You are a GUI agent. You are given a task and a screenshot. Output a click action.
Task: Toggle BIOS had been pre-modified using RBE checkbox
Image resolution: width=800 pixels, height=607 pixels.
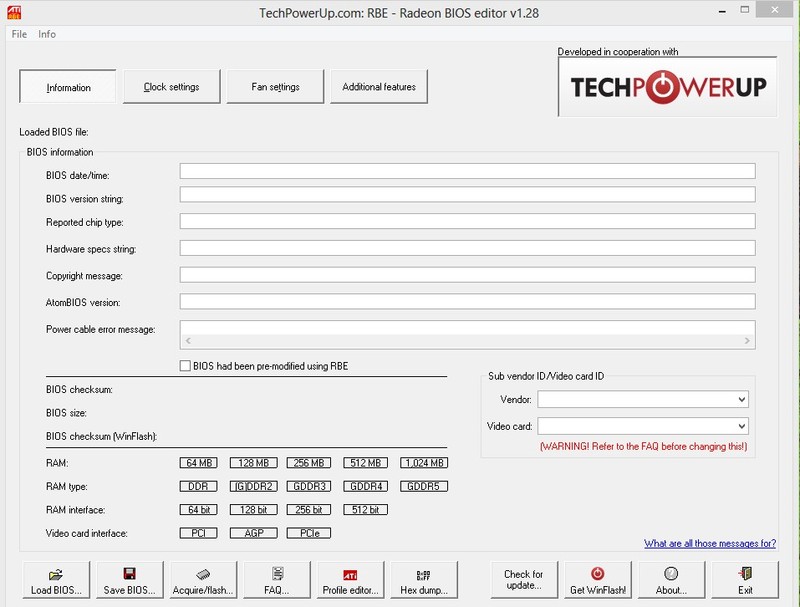tap(185, 366)
